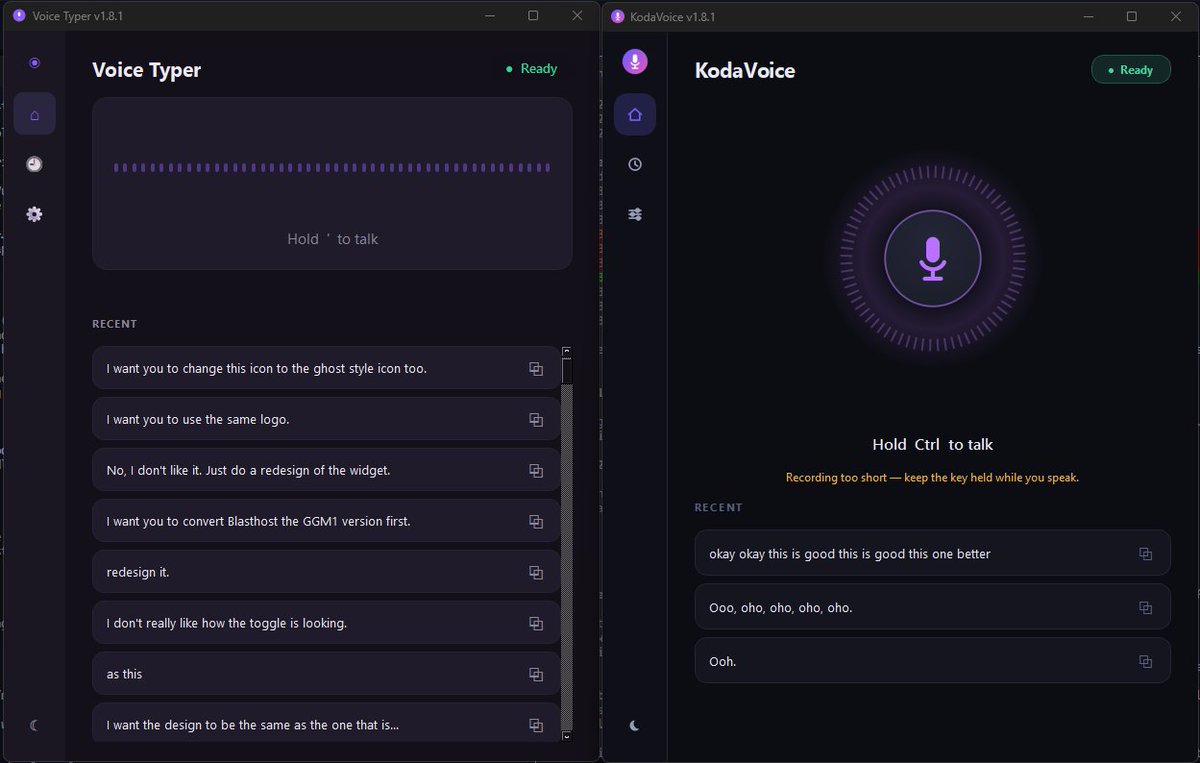Viewport: 1200px width, 763px height.
Task: Copy 'Ooo, oho, oho, oho, oho.' entry
Action: pyautogui.click(x=1146, y=608)
